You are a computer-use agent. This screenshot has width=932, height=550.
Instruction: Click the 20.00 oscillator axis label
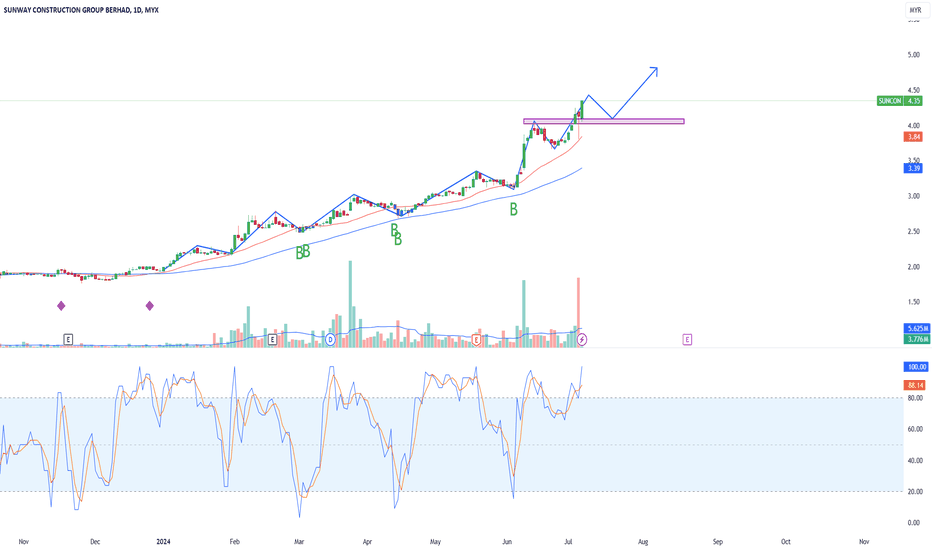[x=915, y=491]
